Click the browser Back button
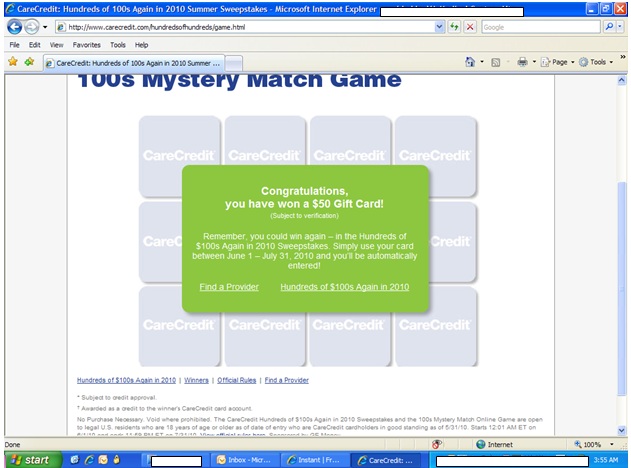This screenshot has width=631, height=468. 14,27
